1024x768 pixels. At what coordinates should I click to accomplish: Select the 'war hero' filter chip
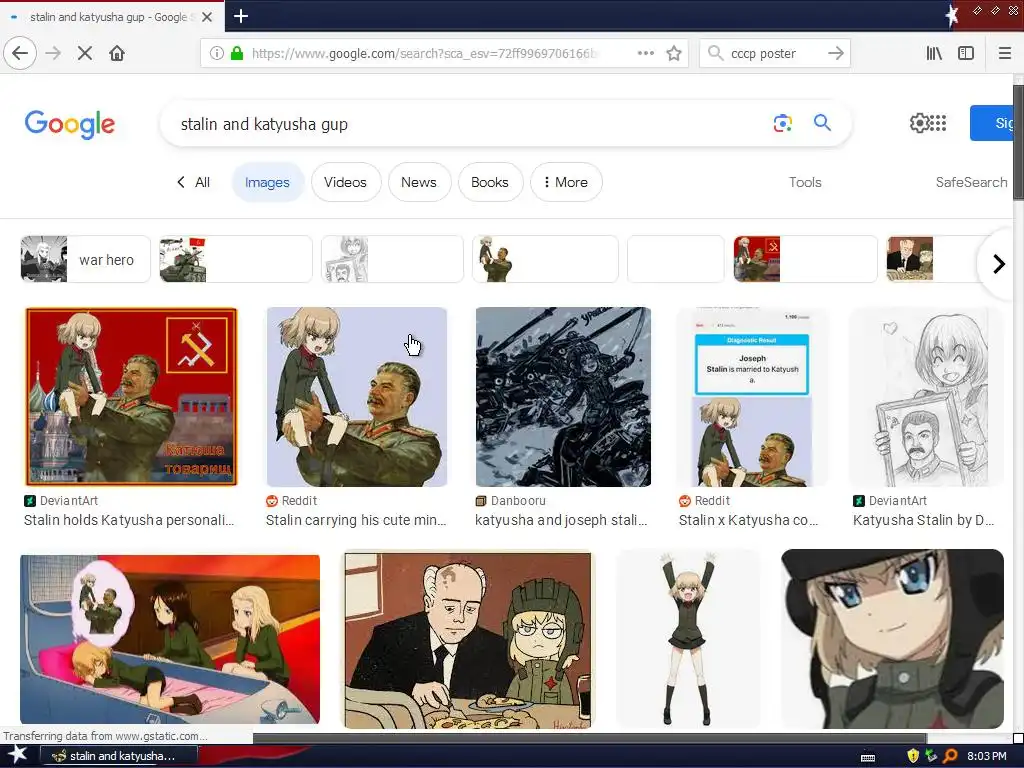click(x=86, y=259)
